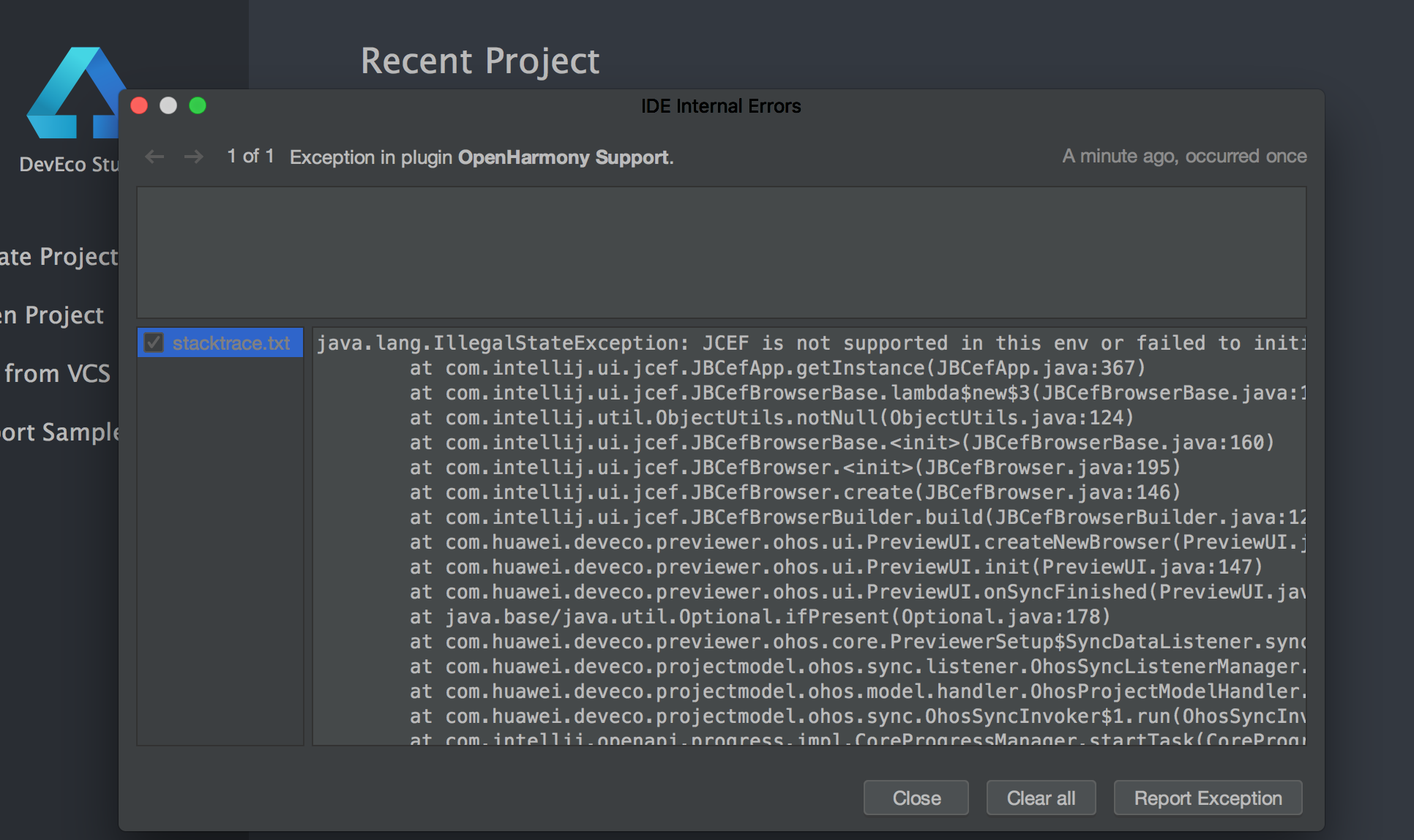Click the ObjectUtils.notNull stack trace line
Screen dimensions: 1414x840
coord(771,418)
